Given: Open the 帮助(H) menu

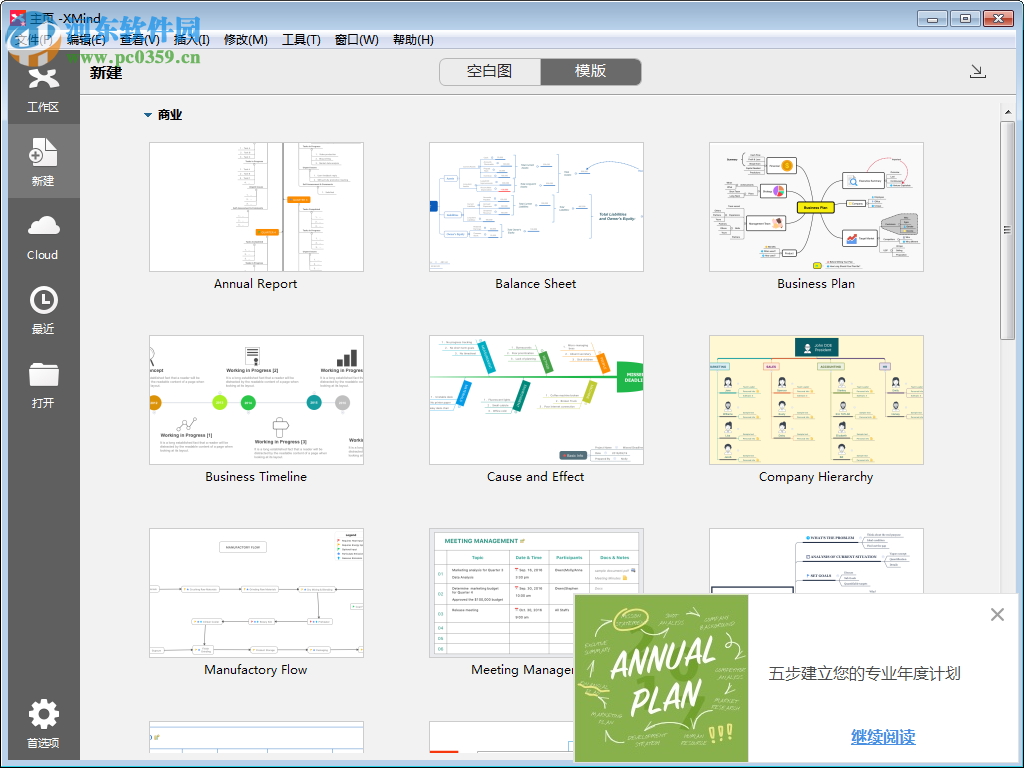Looking at the screenshot, I should 413,40.
